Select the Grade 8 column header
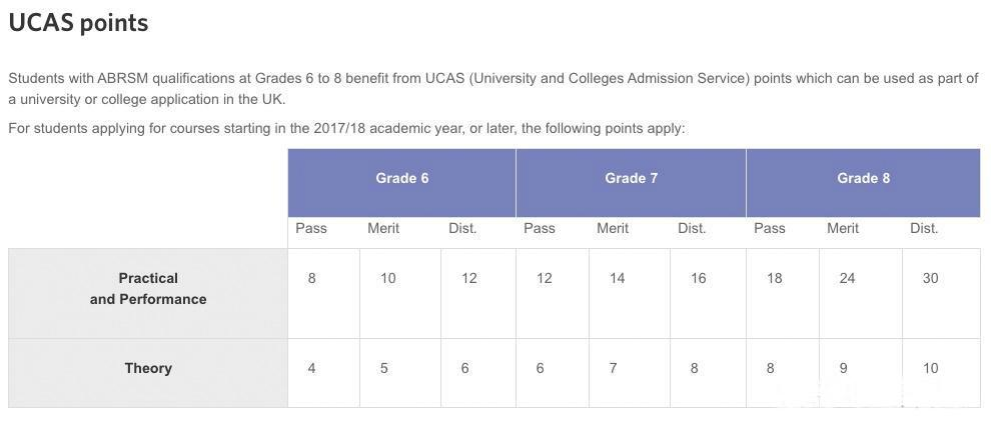 pyautogui.click(x=863, y=178)
